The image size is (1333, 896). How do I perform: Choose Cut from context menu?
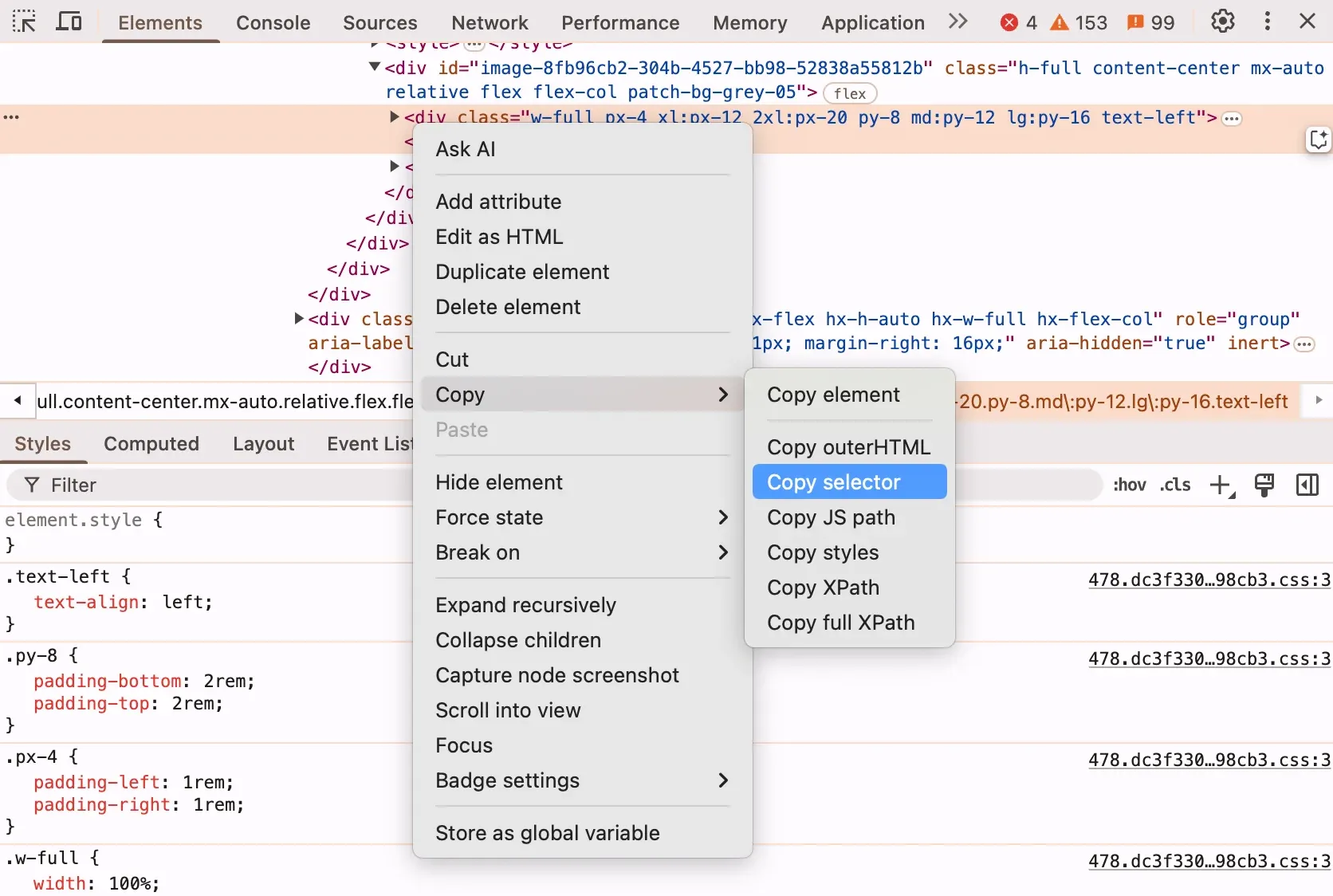[583, 360]
